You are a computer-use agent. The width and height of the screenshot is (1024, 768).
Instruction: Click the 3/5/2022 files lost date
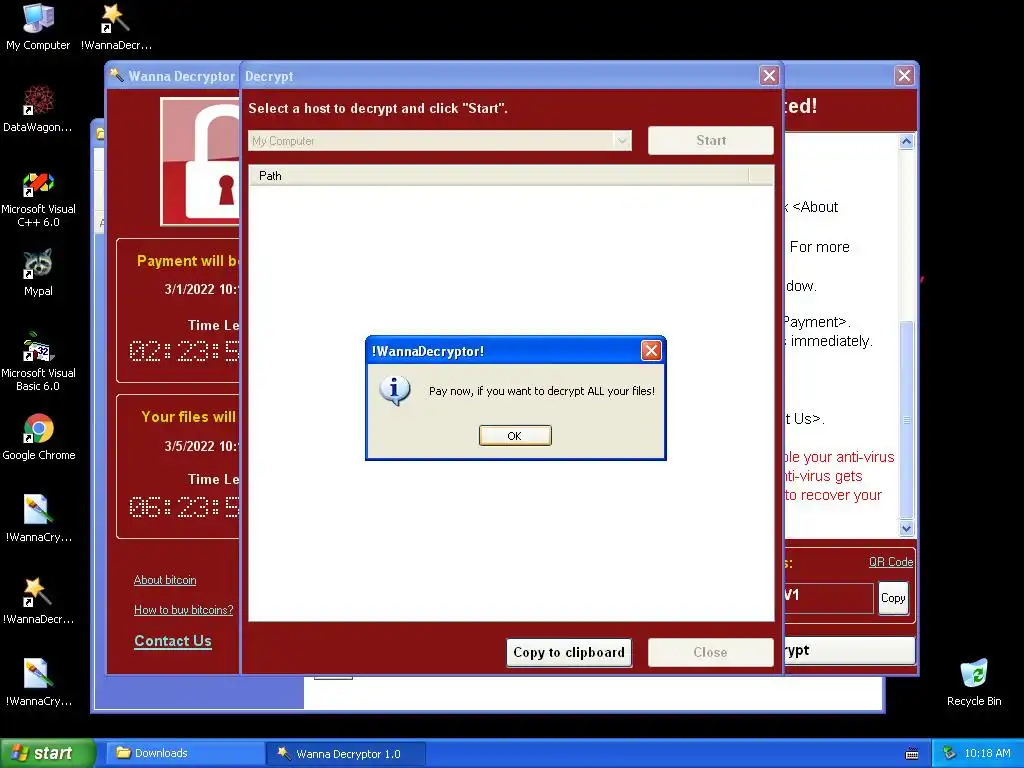(202, 446)
